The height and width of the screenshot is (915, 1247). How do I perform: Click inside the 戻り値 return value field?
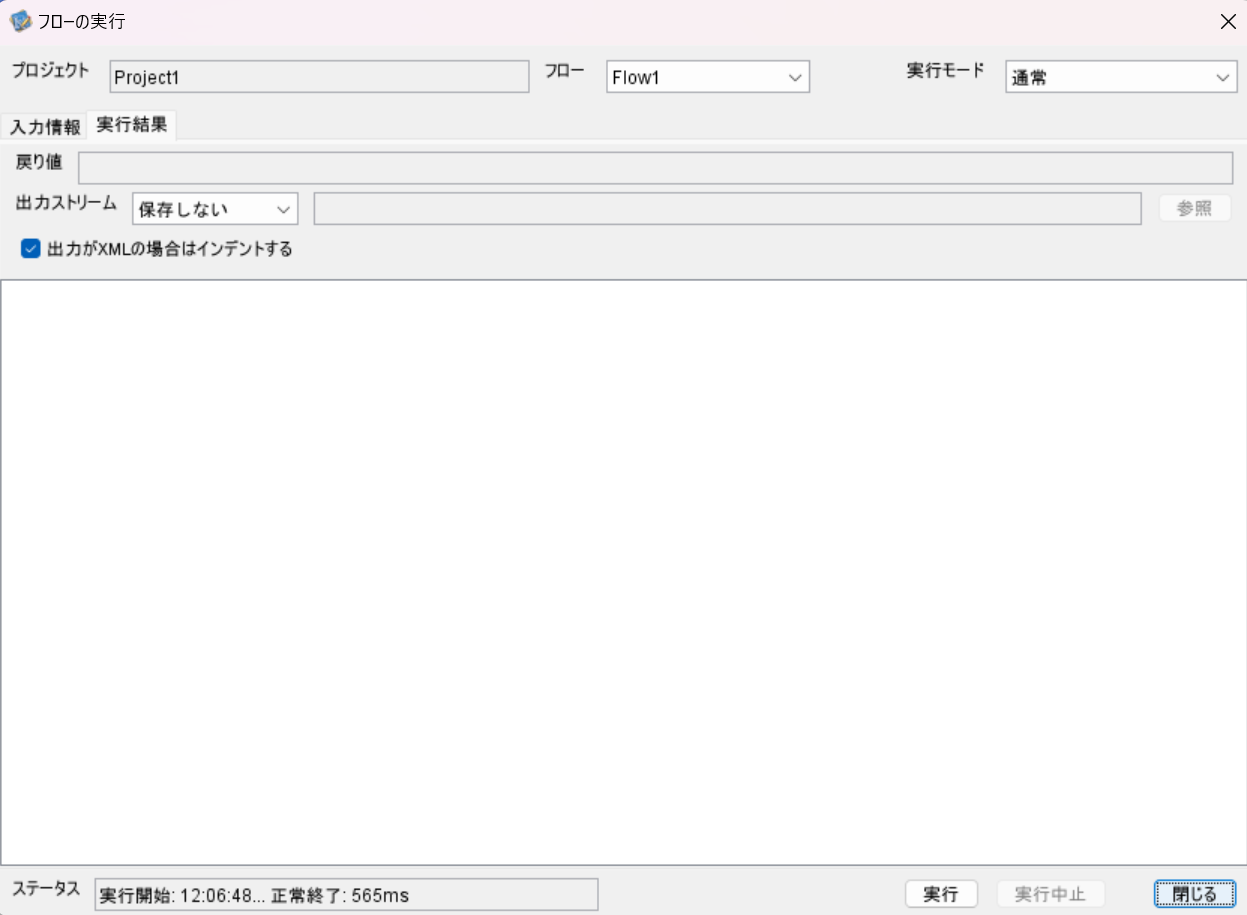click(650, 167)
